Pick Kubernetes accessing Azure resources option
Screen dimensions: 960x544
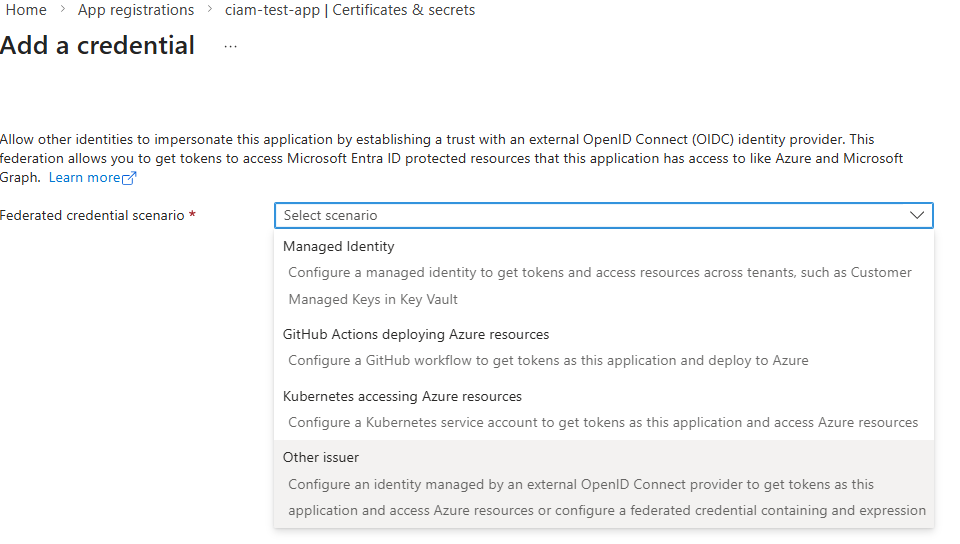[x=402, y=396]
